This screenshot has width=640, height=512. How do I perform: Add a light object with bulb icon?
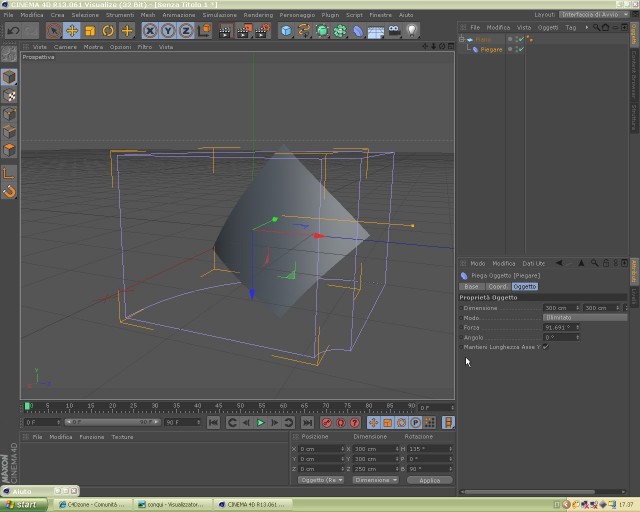tap(412, 31)
